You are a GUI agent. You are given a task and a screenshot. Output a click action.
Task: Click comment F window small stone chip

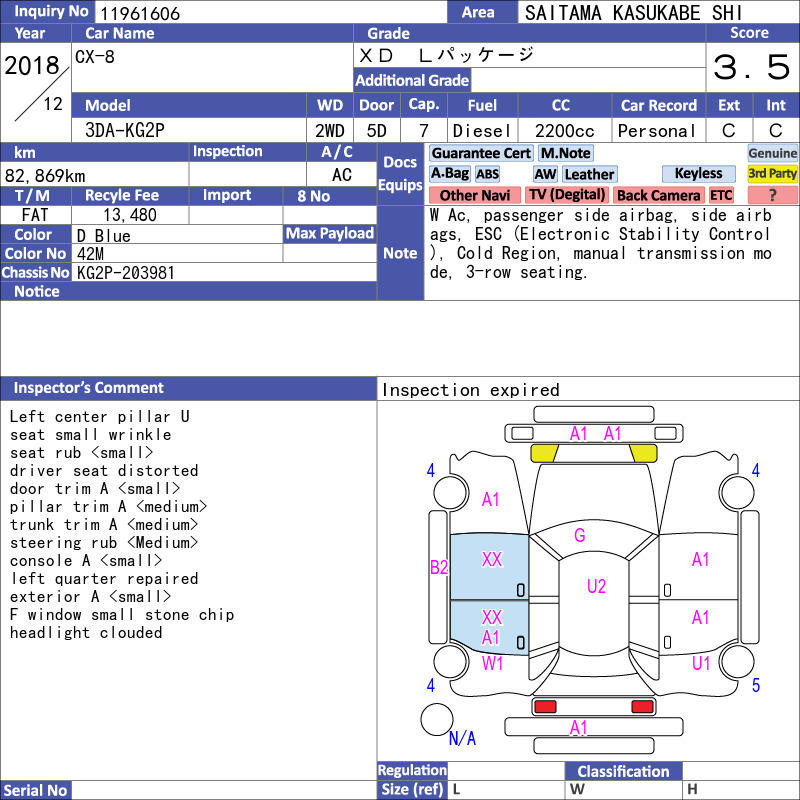121,615
